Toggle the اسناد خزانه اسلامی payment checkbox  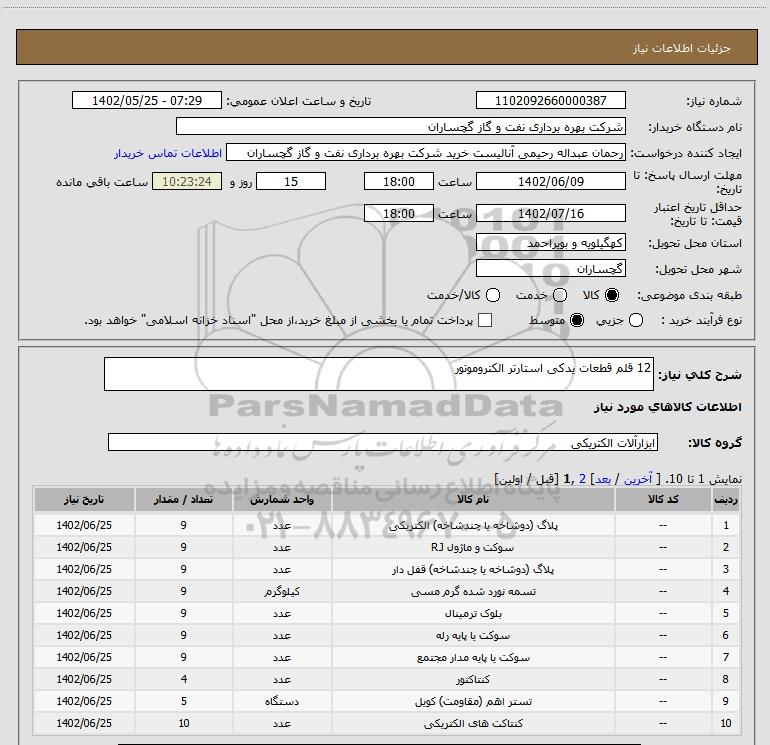click(x=485, y=320)
